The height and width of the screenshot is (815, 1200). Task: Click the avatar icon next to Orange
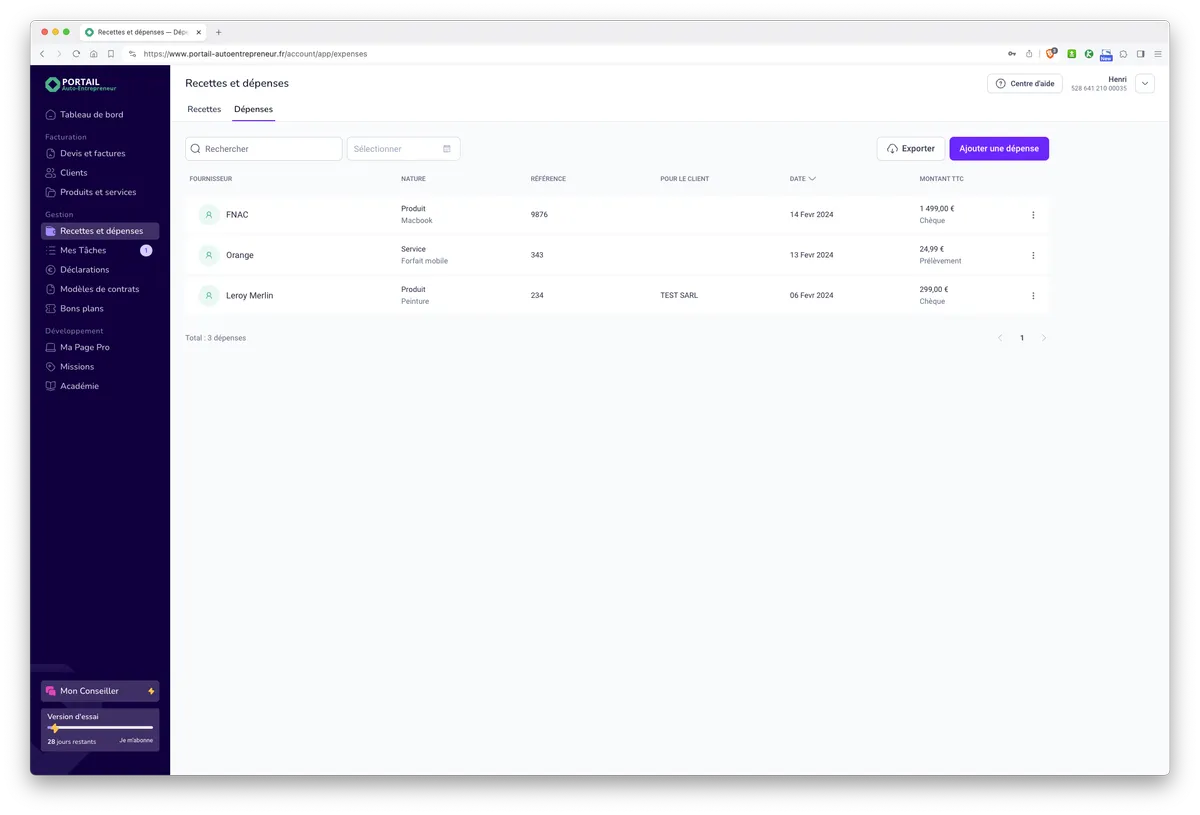click(208, 255)
